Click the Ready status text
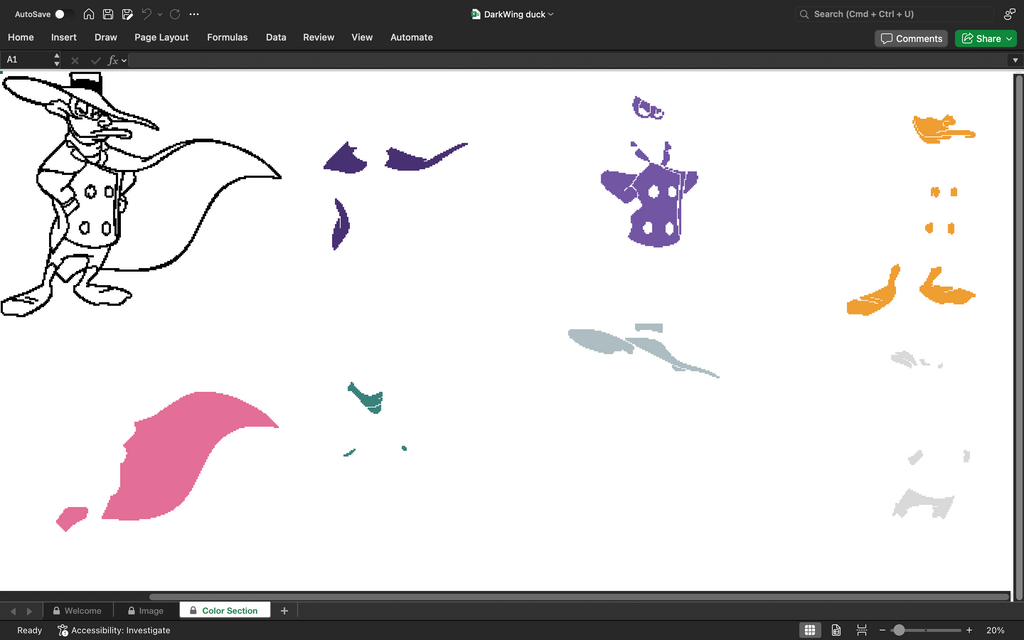This screenshot has width=1024, height=640. [x=29, y=630]
